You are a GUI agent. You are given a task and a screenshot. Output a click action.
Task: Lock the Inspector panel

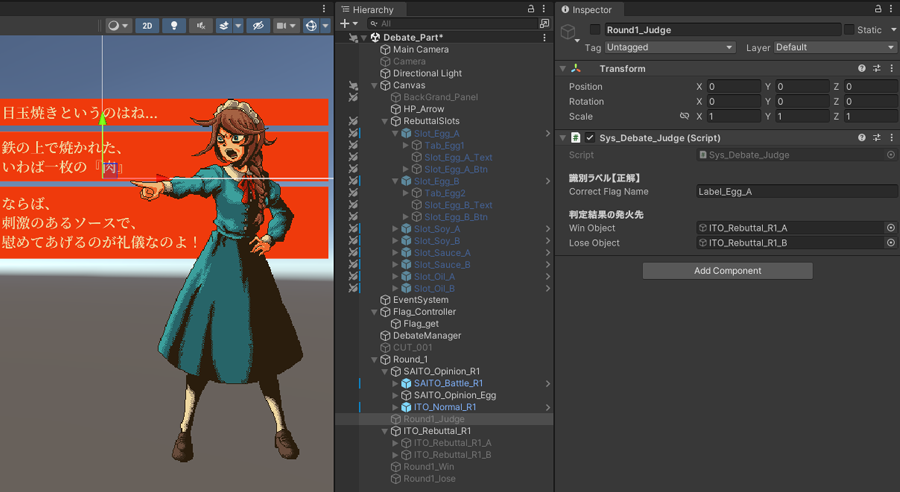point(876,9)
